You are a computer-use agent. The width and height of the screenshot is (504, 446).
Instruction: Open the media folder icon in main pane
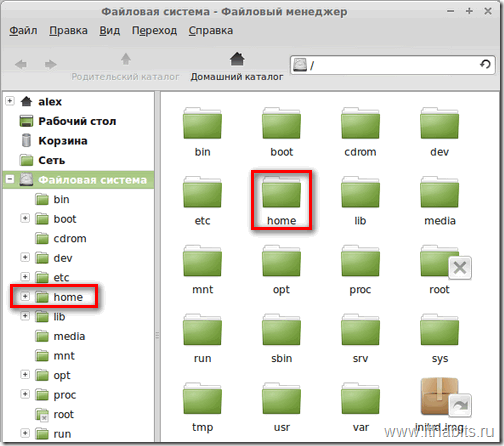click(439, 192)
